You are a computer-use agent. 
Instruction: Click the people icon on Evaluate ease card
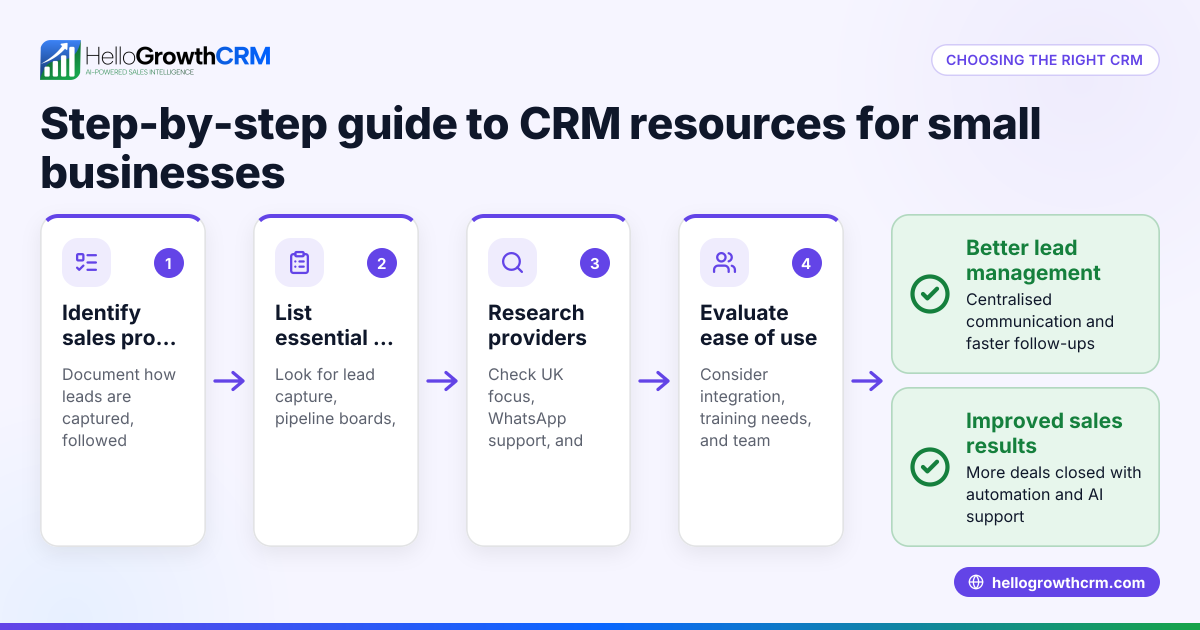(724, 263)
